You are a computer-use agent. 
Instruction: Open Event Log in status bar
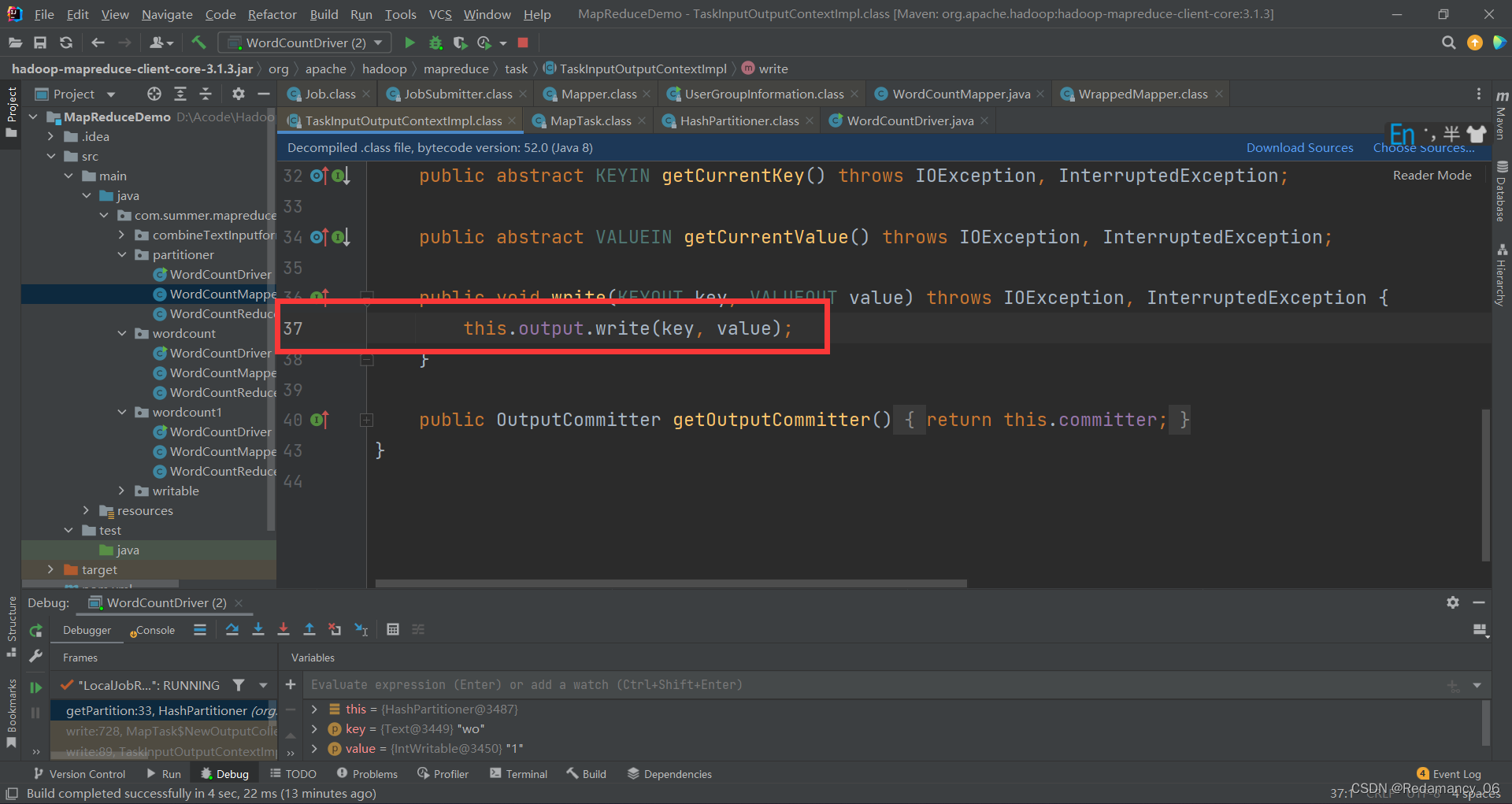pyautogui.click(x=1449, y=774)
